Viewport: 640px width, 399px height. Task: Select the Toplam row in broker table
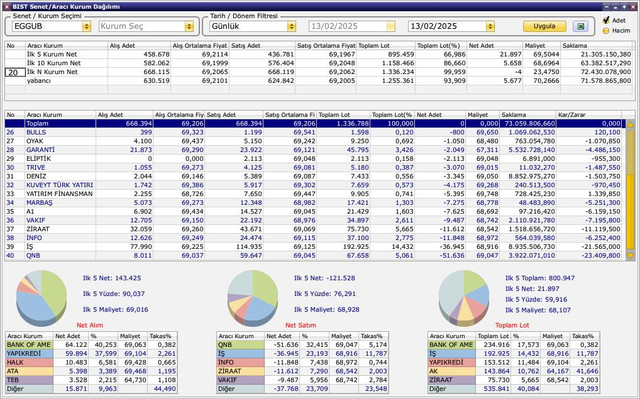click(x=314, y=124)
